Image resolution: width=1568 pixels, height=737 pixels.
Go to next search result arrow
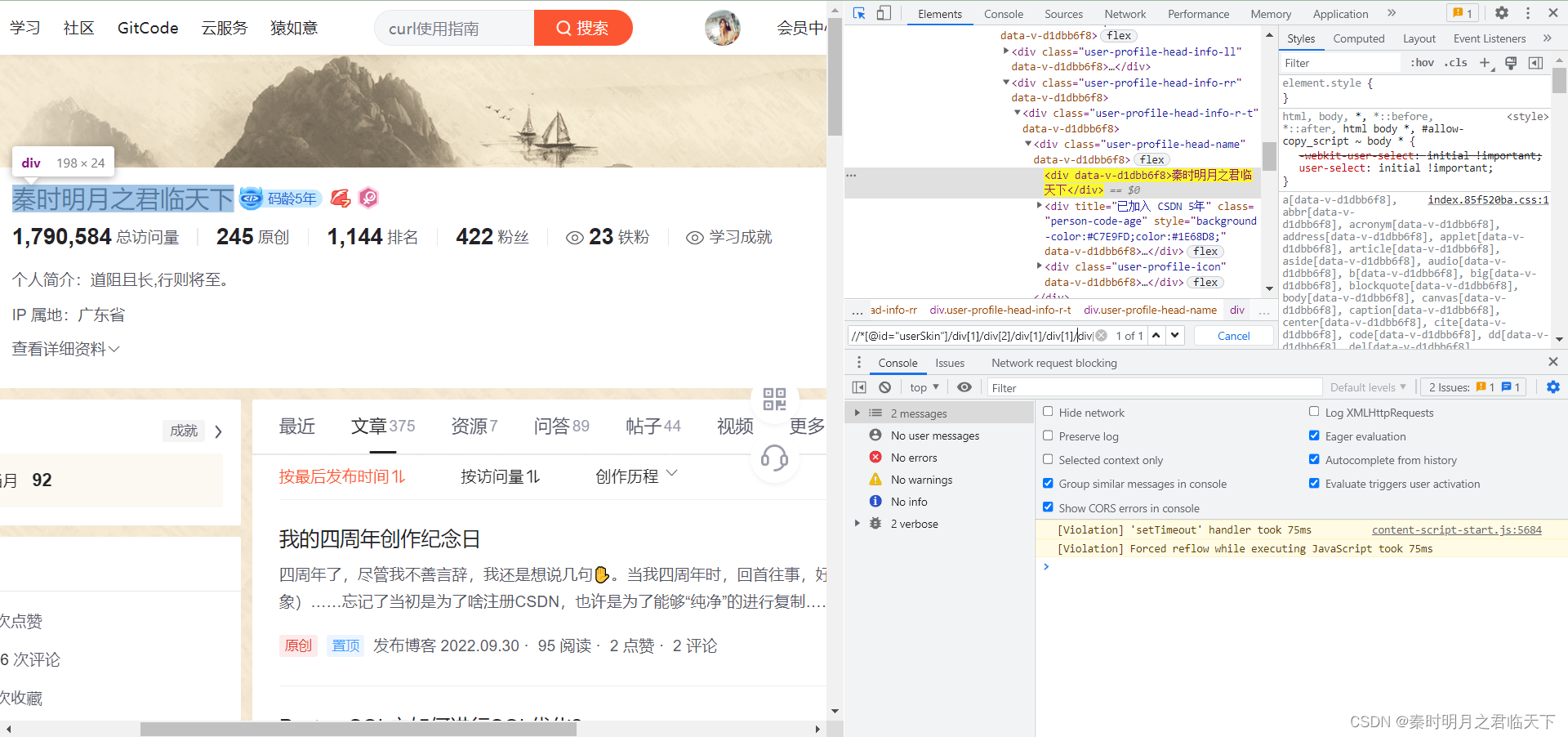point(1174,335)
